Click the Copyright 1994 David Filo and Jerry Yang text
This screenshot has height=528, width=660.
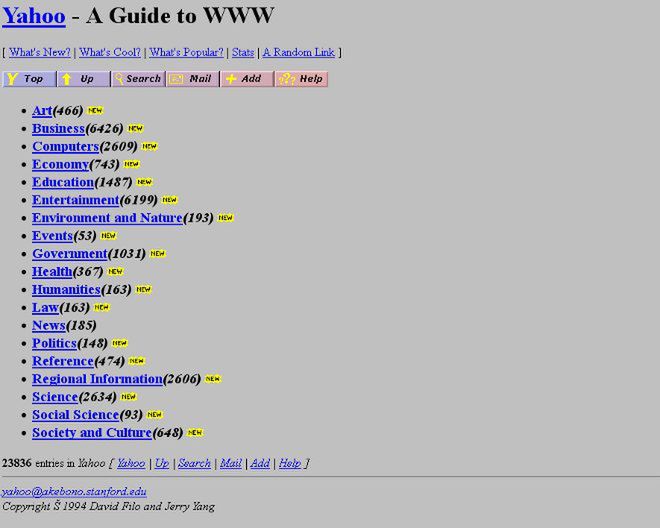point(109,506)
